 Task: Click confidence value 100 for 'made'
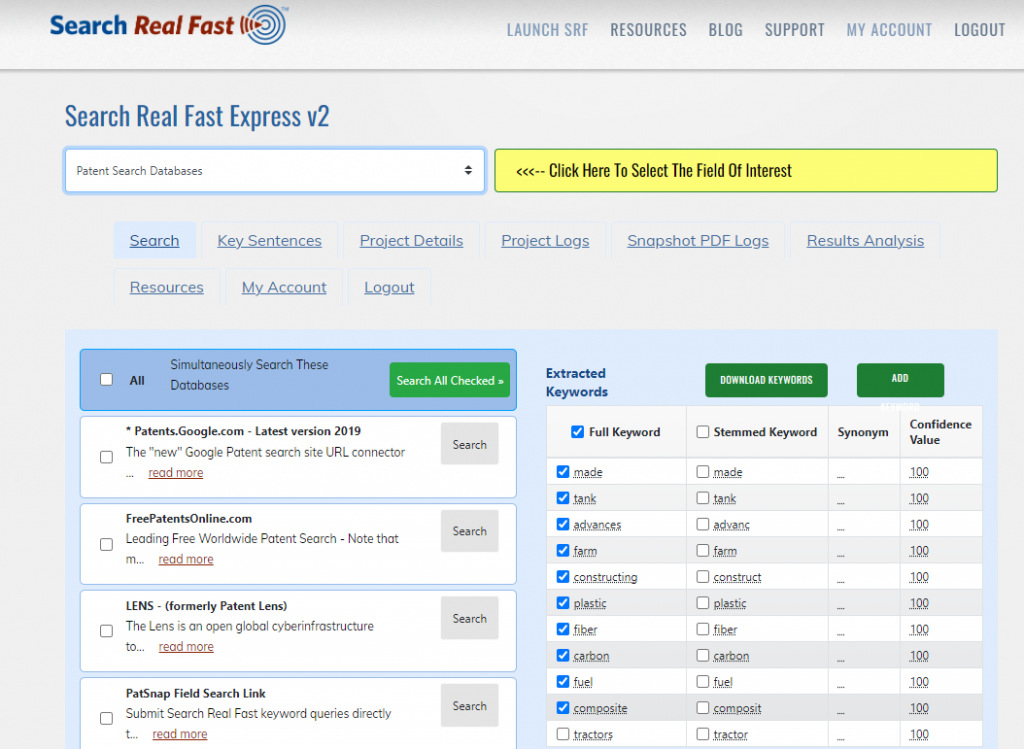click(919, 472)
